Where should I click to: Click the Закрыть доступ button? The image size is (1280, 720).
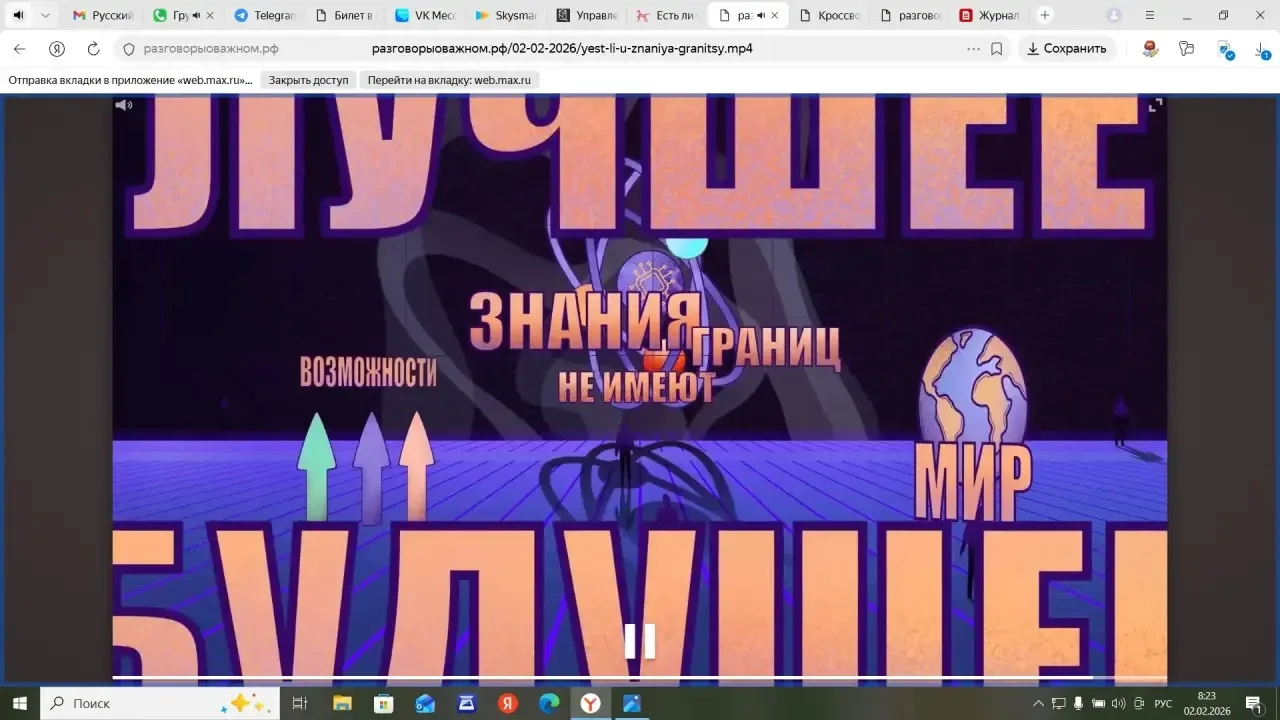tap(308, 80)
